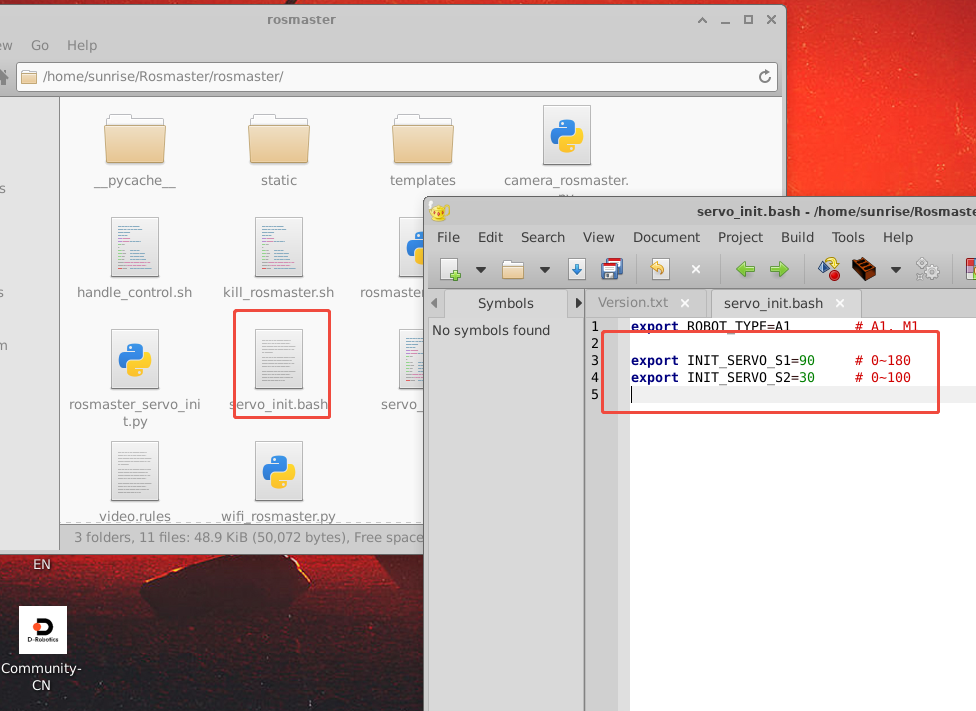976x711 pixels.
Task: Open the Document menu
Action: click(x=666, y=237)
